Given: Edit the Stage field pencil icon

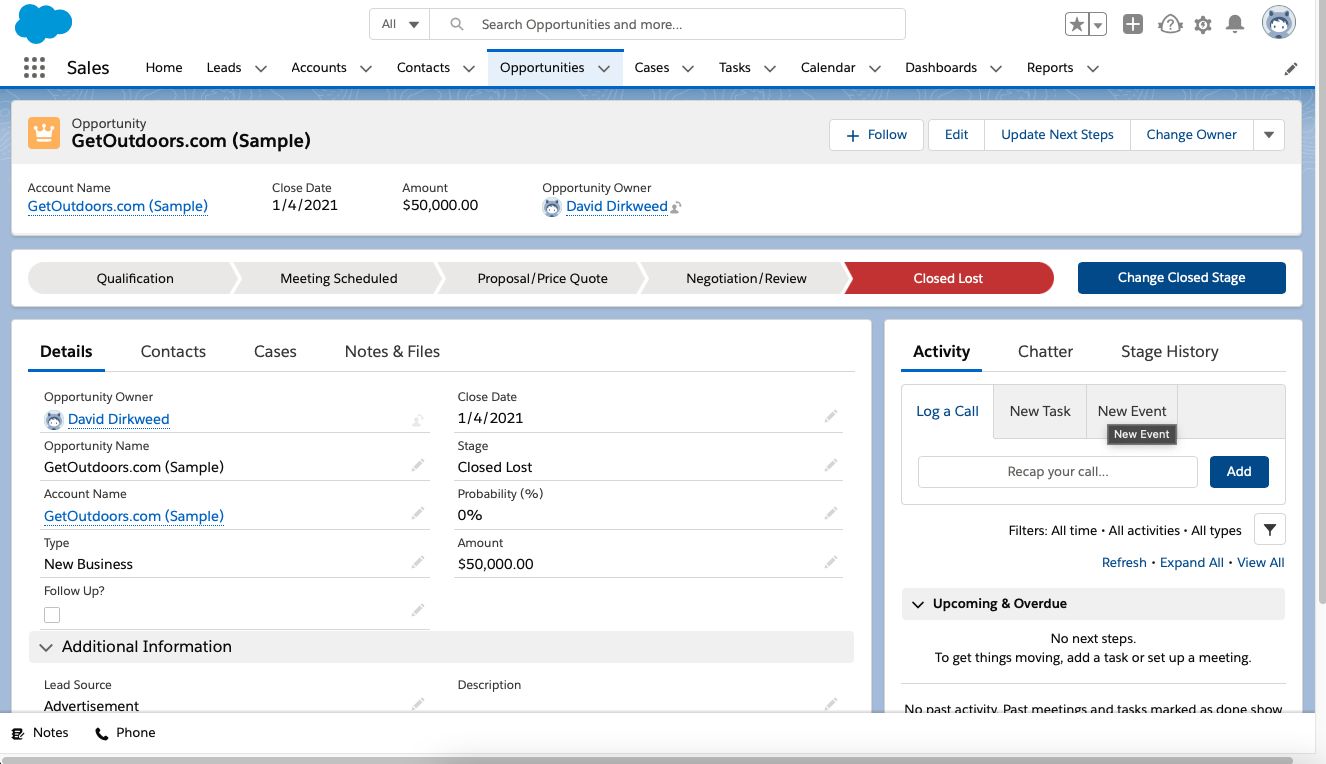Looking at the screenshot, I should (x=830, y=465).
